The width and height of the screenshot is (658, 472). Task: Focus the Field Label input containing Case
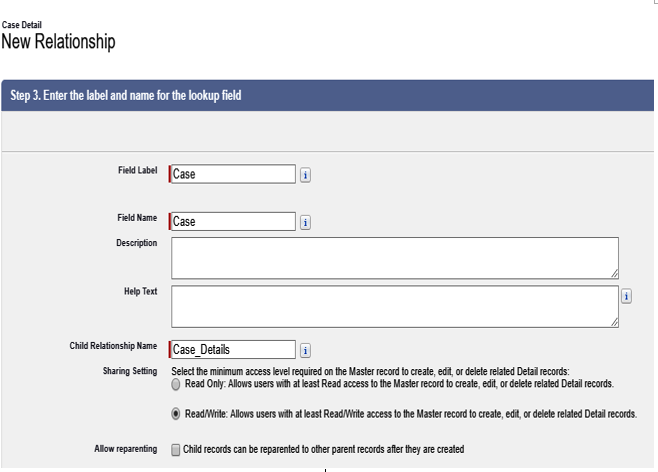232,174
